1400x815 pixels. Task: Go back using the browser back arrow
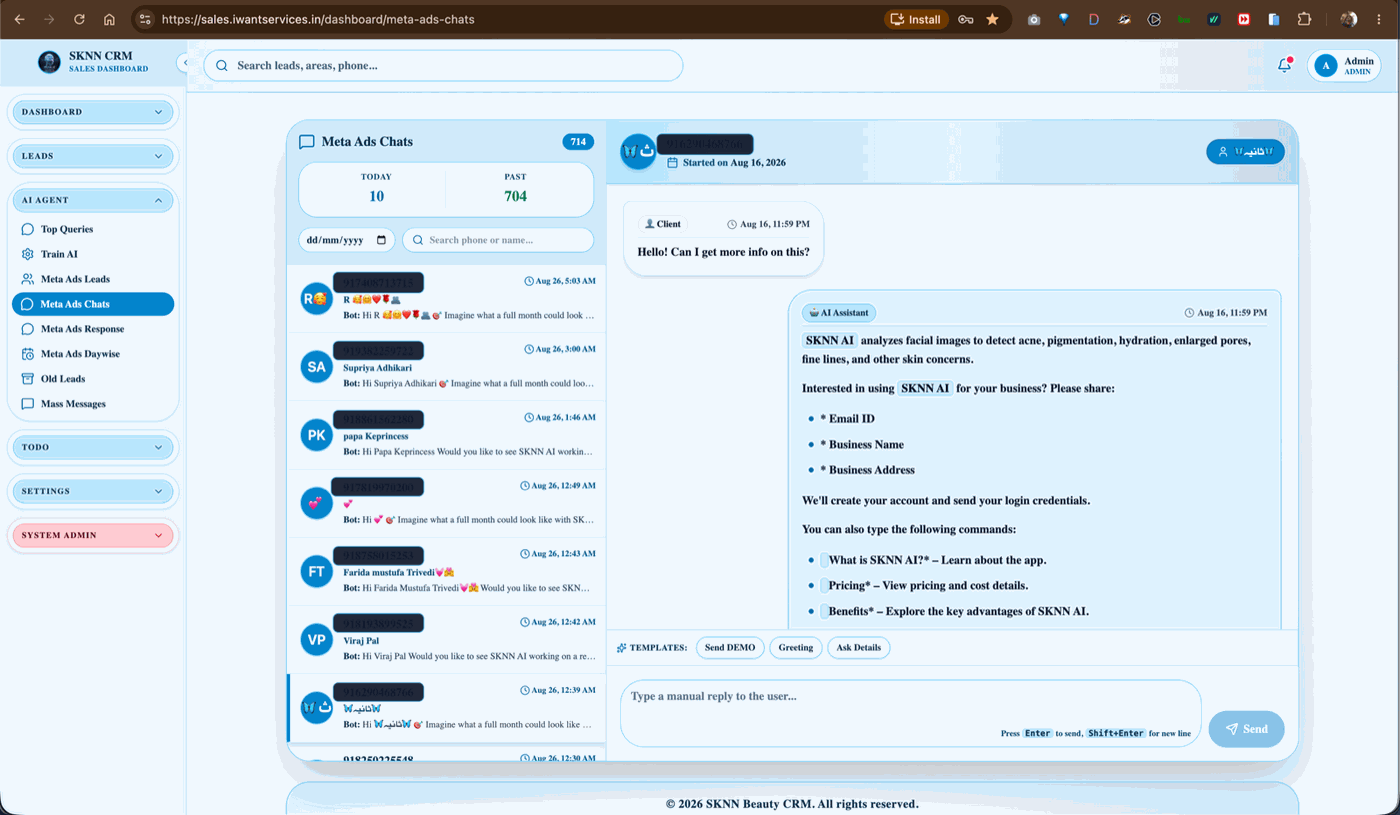coord(19,19)
